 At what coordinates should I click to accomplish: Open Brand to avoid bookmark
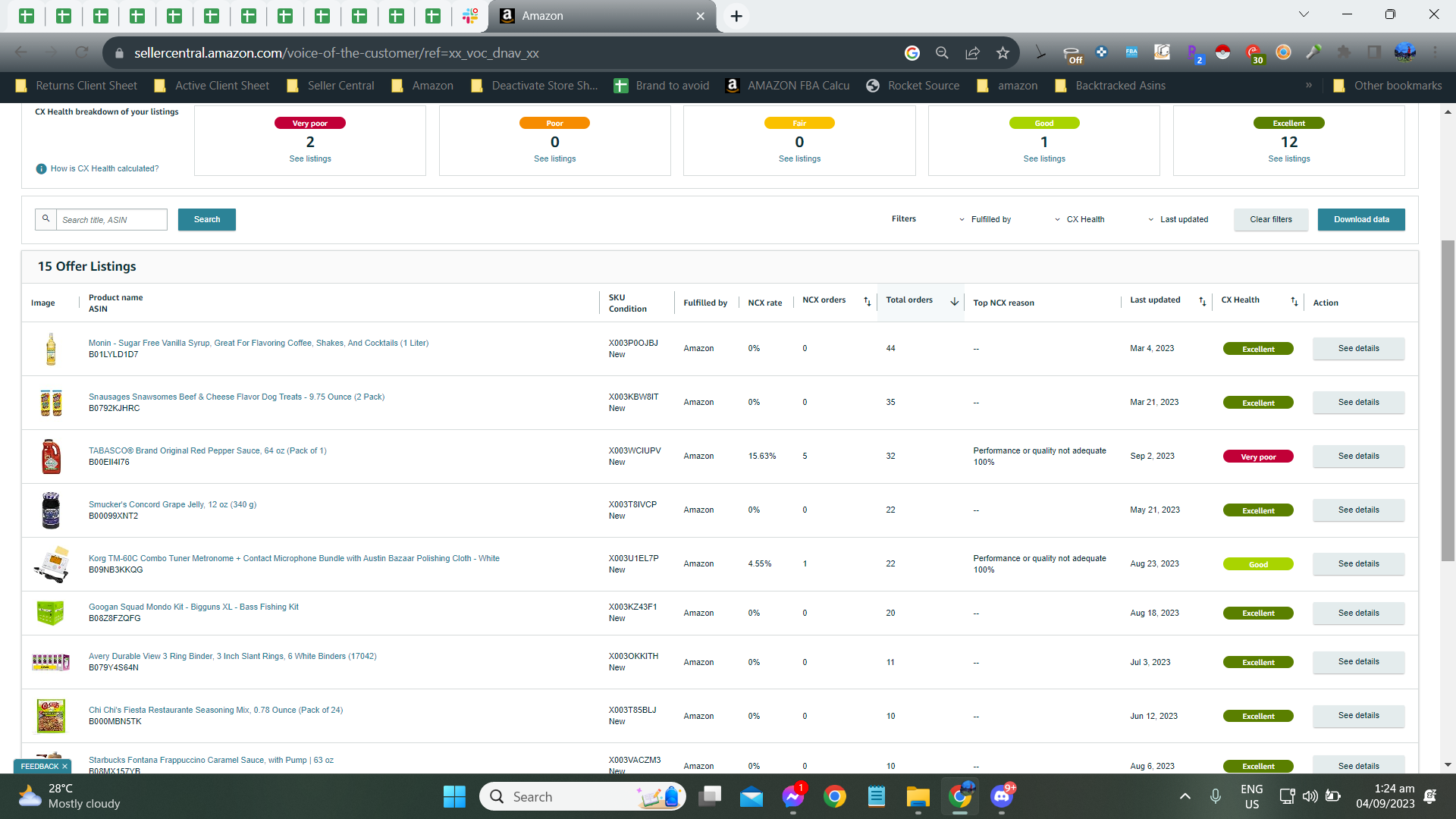[x=662, y=86]
